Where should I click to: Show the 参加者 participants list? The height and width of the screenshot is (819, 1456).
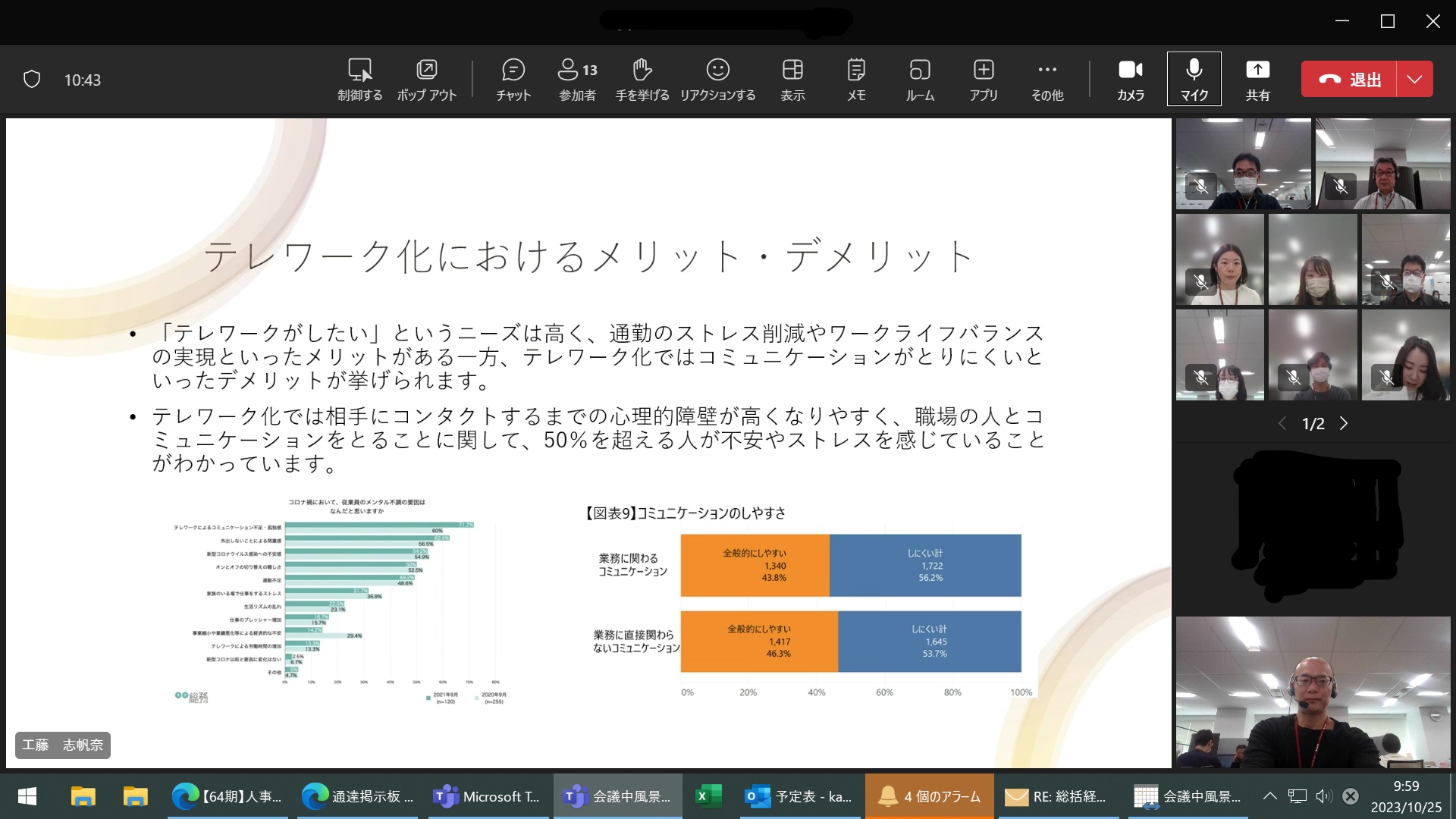(x=577, y=79)
